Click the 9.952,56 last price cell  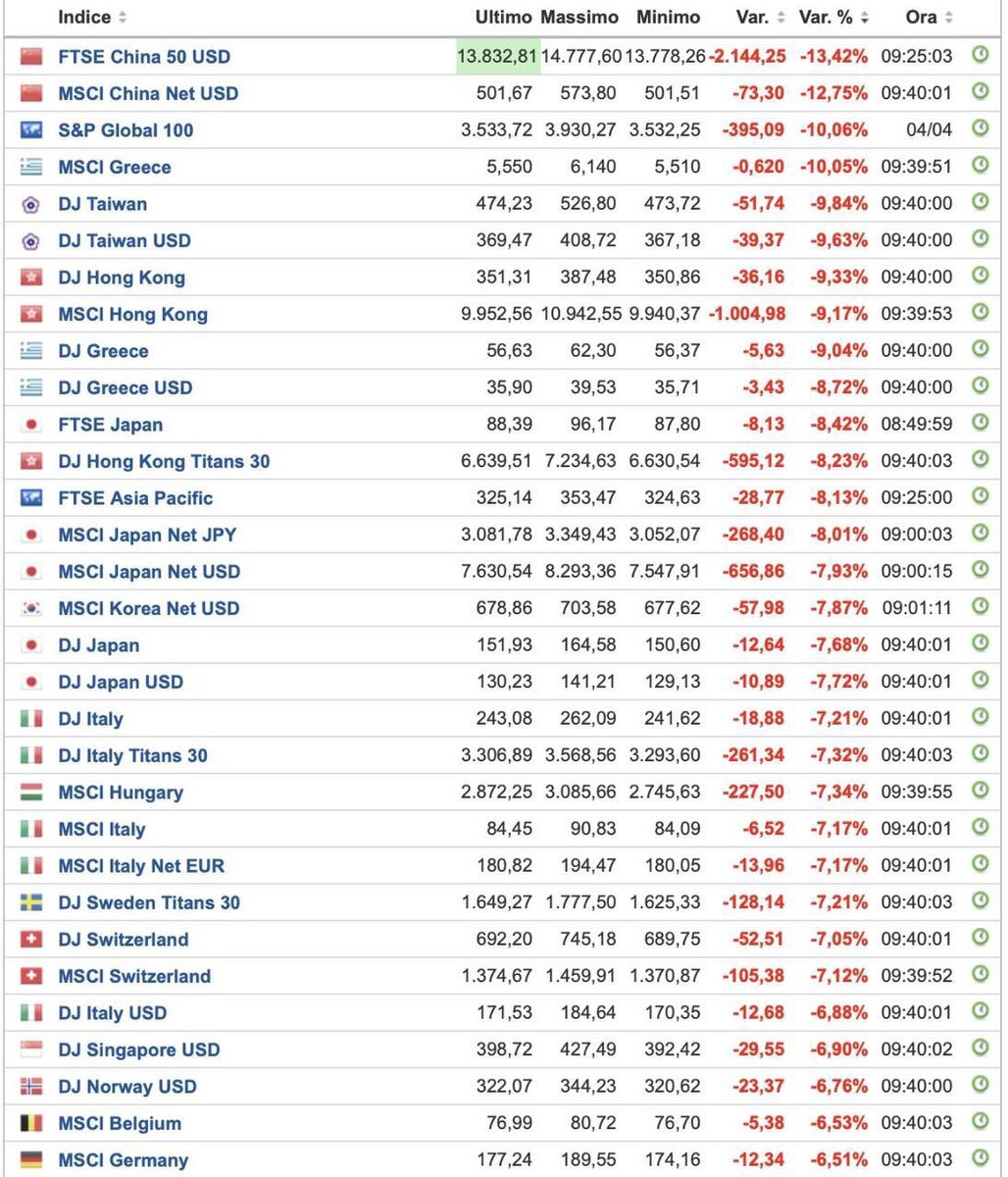497,314
